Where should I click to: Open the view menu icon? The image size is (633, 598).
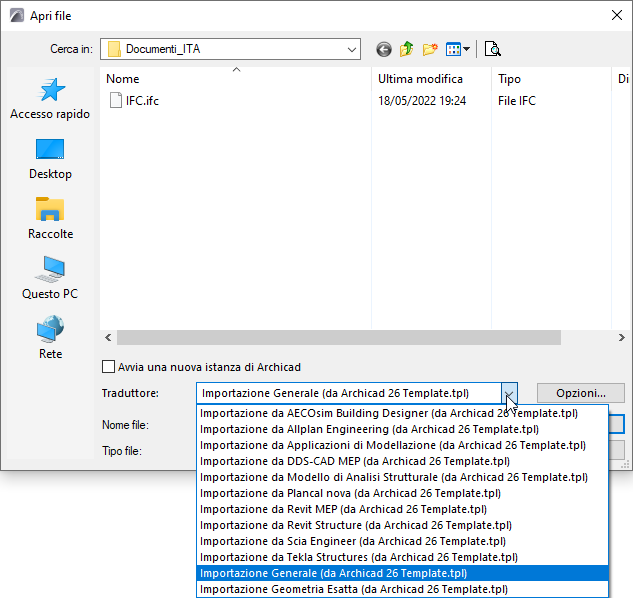tap(457, 49)
